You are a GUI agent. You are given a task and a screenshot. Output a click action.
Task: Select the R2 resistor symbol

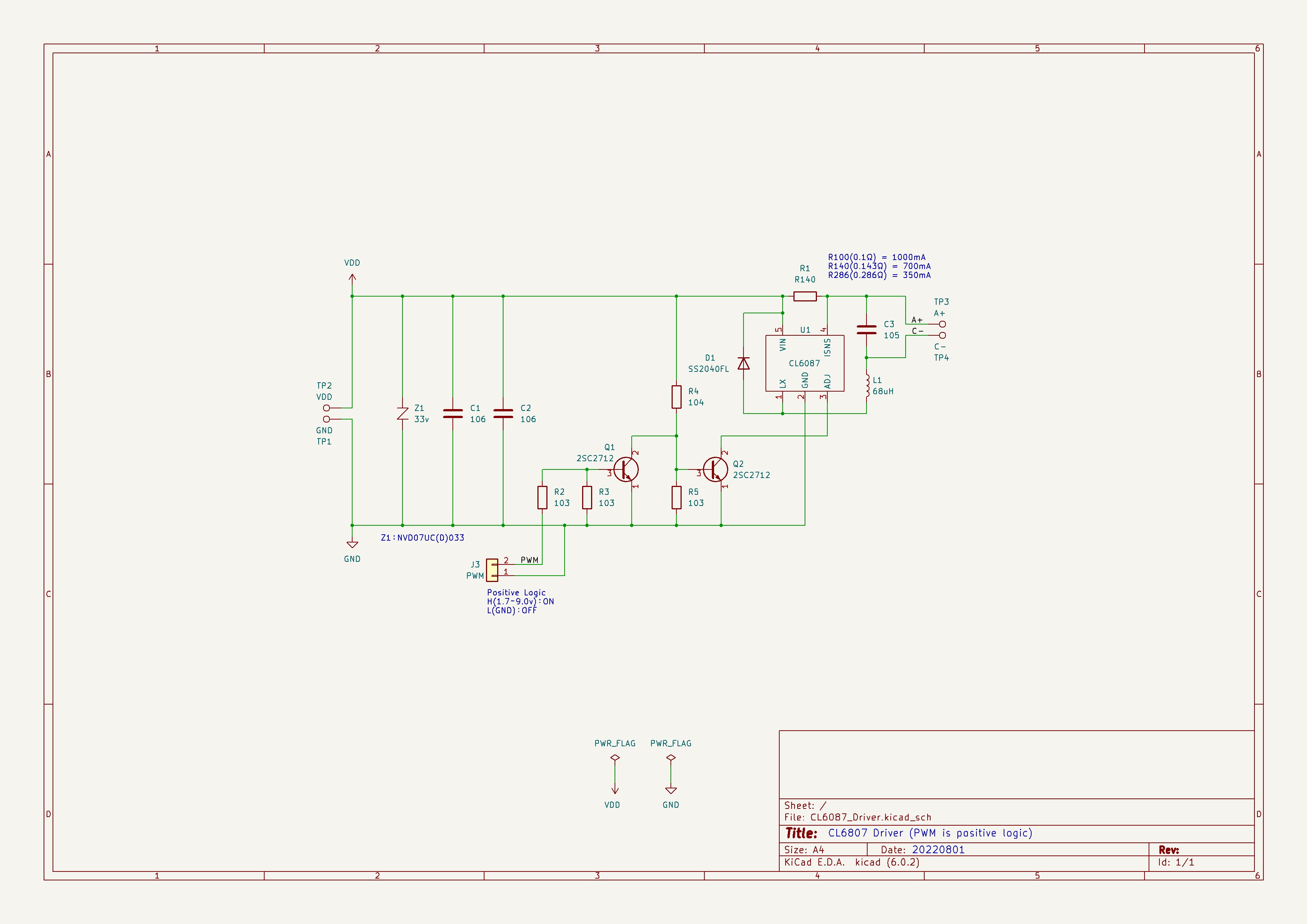click(543, 497)
